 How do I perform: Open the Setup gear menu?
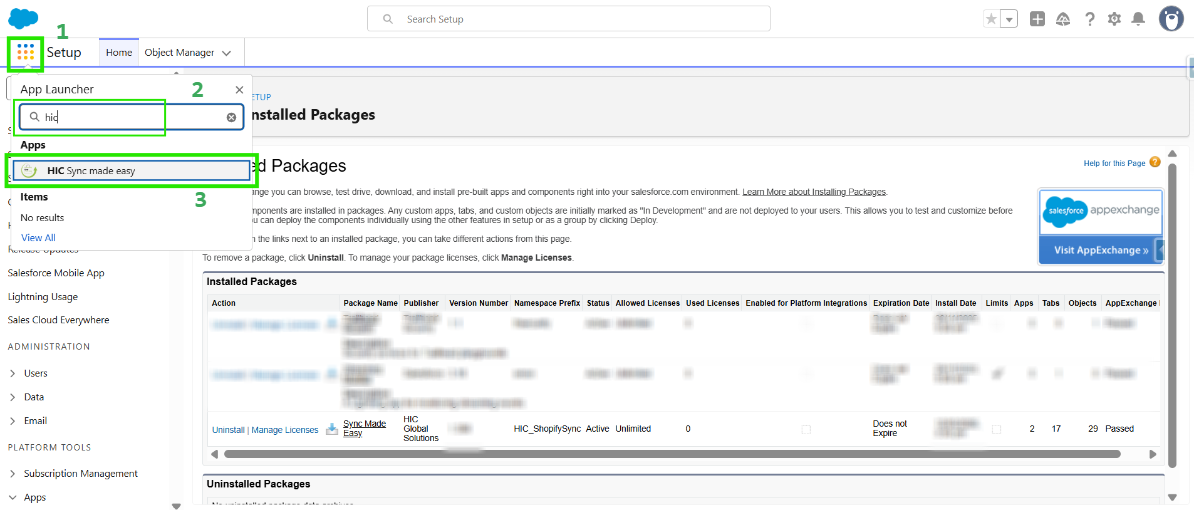pos(1114,19)
